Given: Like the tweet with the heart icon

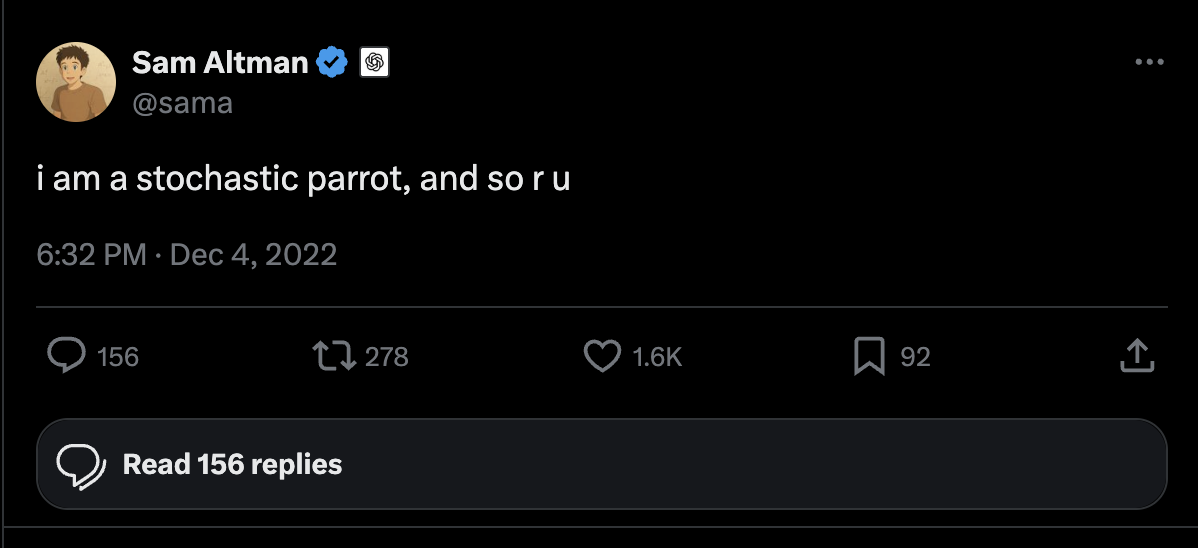Looking at the screenshot, I should 602,356.
